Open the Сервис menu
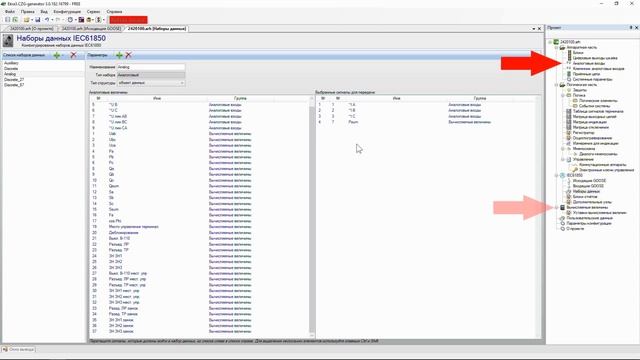The height and width of the screenshot is (360, 640). pos(93,11)
